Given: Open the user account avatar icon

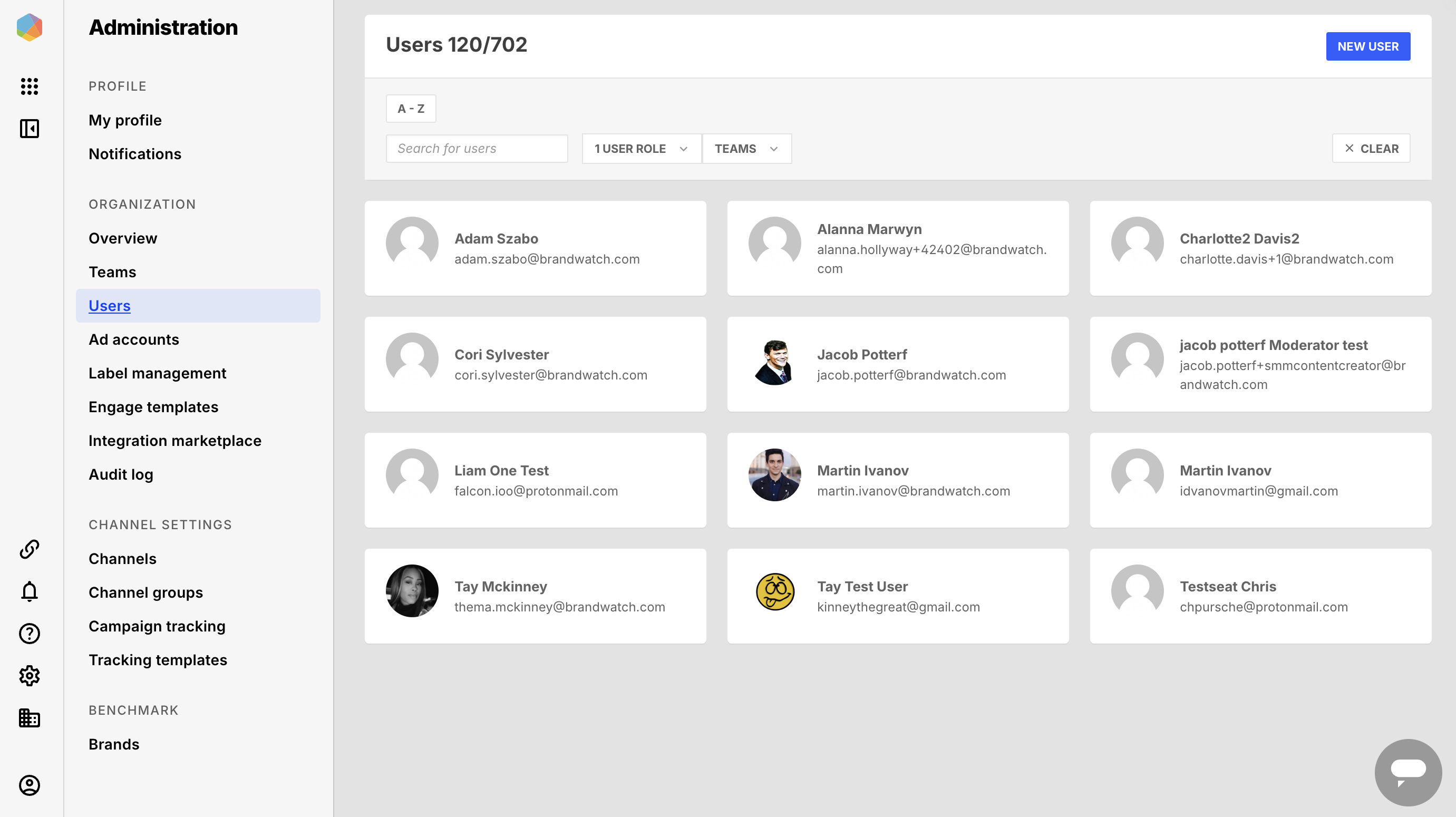Looking at the screenshot, I should (x=30, y=785).
